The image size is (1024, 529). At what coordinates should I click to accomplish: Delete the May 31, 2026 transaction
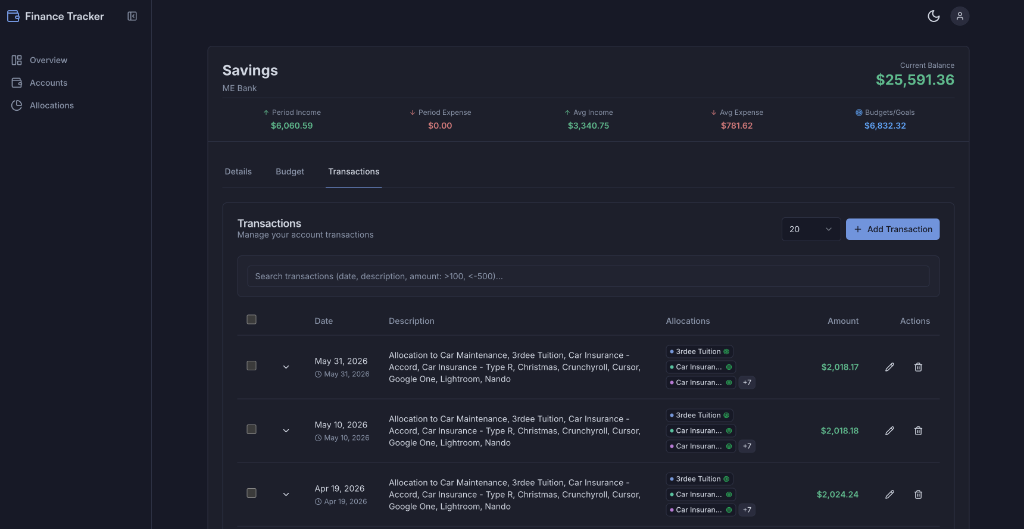(918, 367)
